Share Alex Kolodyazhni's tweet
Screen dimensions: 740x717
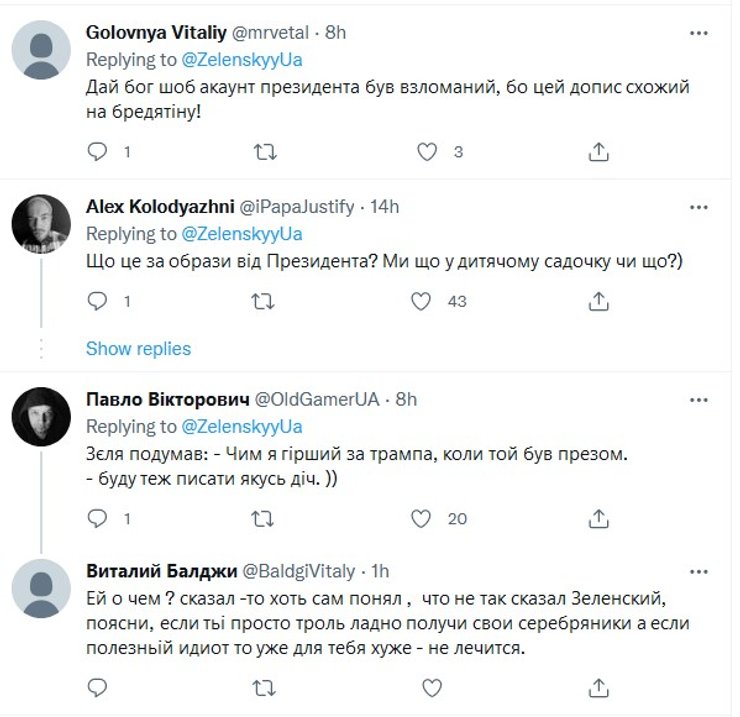point(599,301)
